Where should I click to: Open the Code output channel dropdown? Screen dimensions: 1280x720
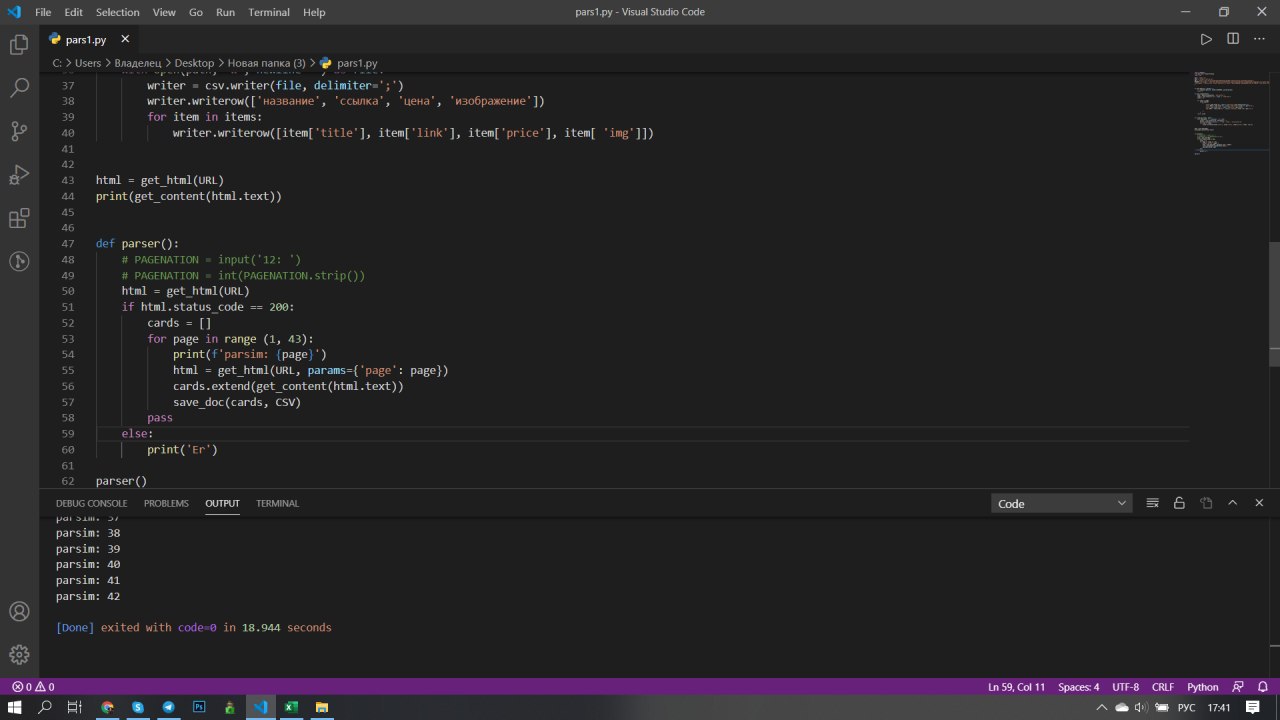[1062, 503]
